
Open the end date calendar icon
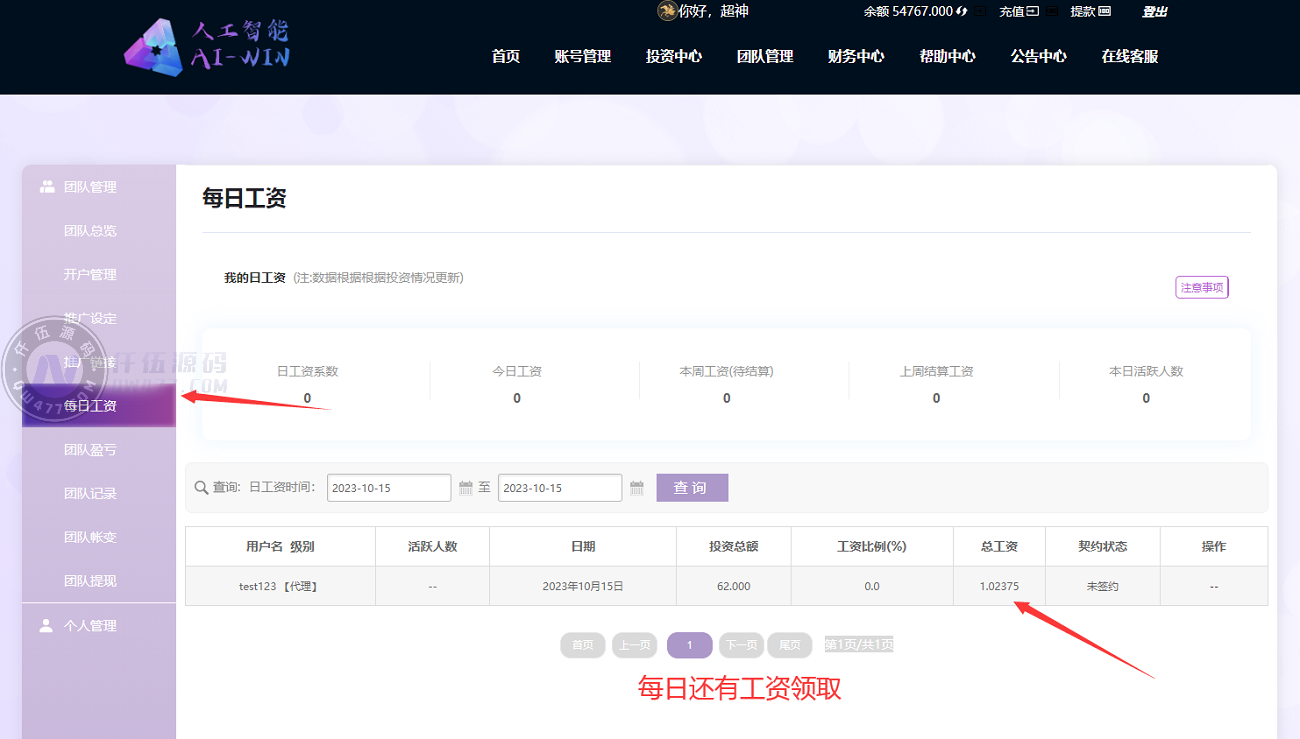click(x=637, y=488)
